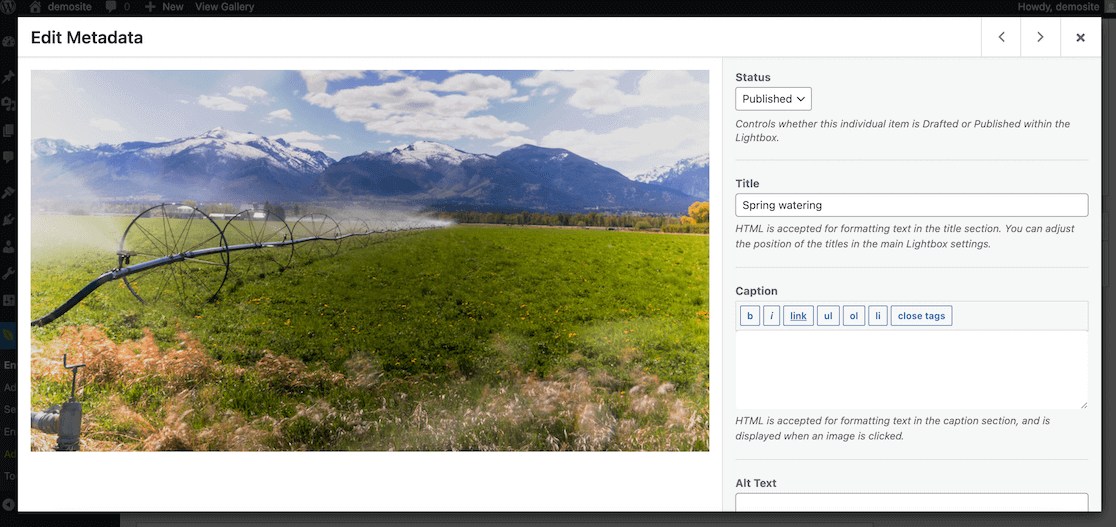Click the irrigation field image preview
The image size is (1116, 527).
coord(369,260)
